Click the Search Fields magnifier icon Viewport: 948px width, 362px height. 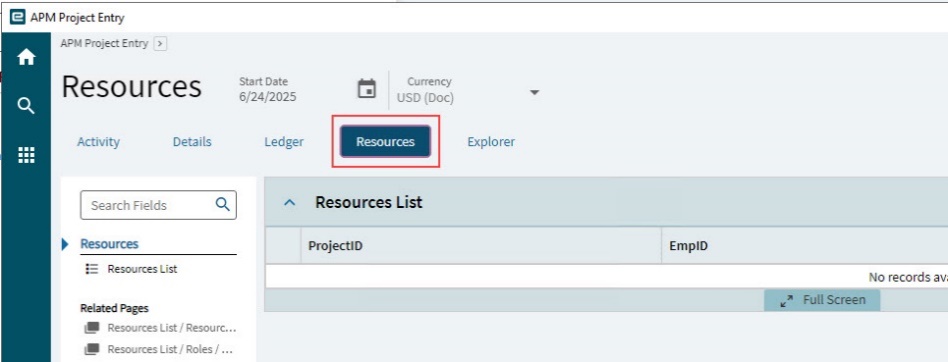click(222, 204)
